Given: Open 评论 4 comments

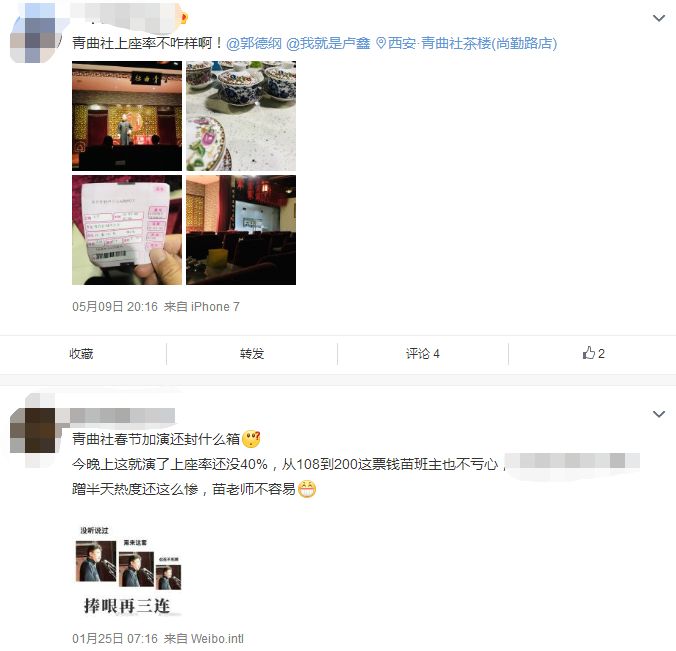Looking at the screenshot, I should click(422, 354).
